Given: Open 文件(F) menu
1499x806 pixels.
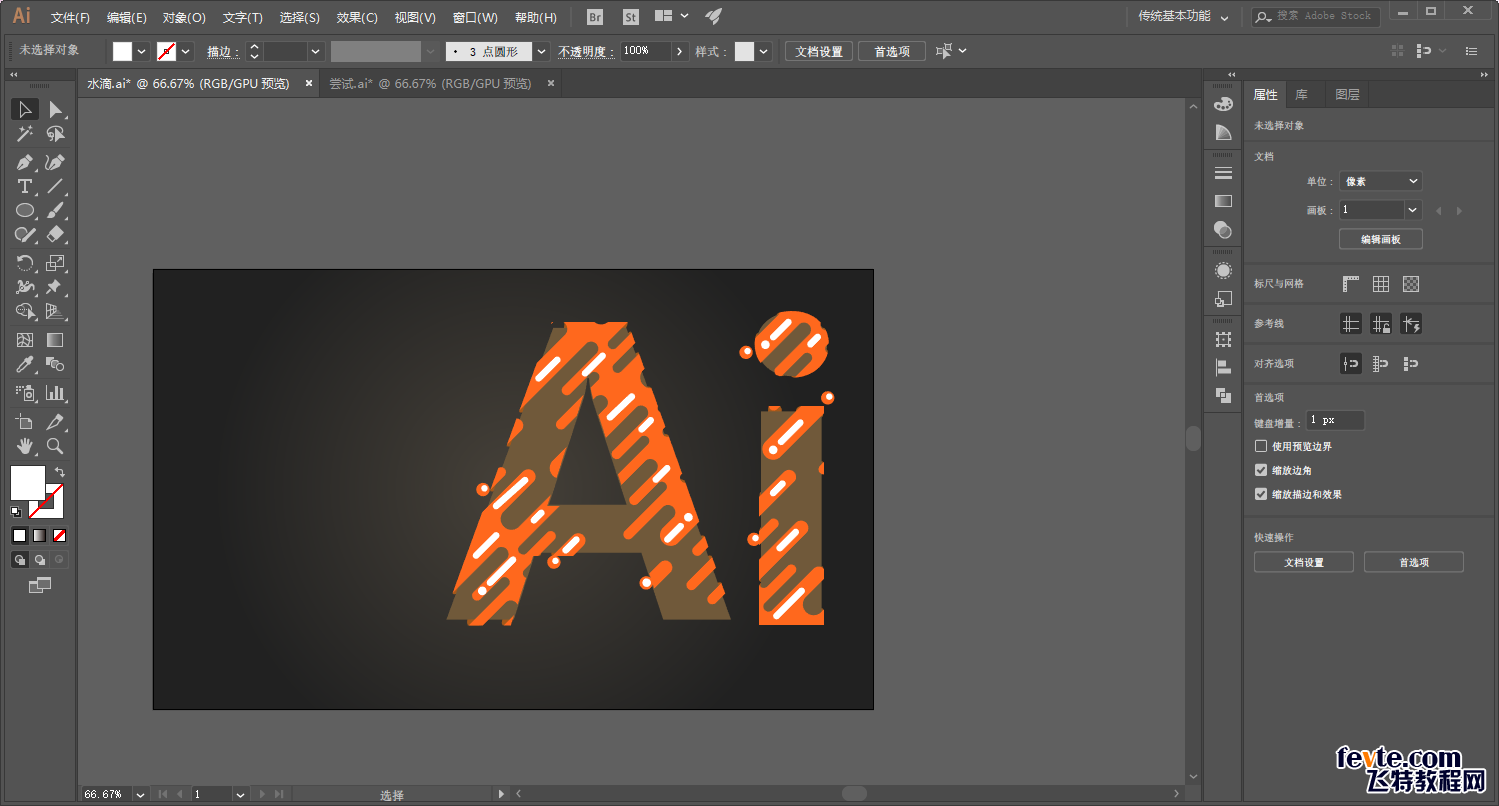Looking at the screenshot, I should click(x=70, y=17).
